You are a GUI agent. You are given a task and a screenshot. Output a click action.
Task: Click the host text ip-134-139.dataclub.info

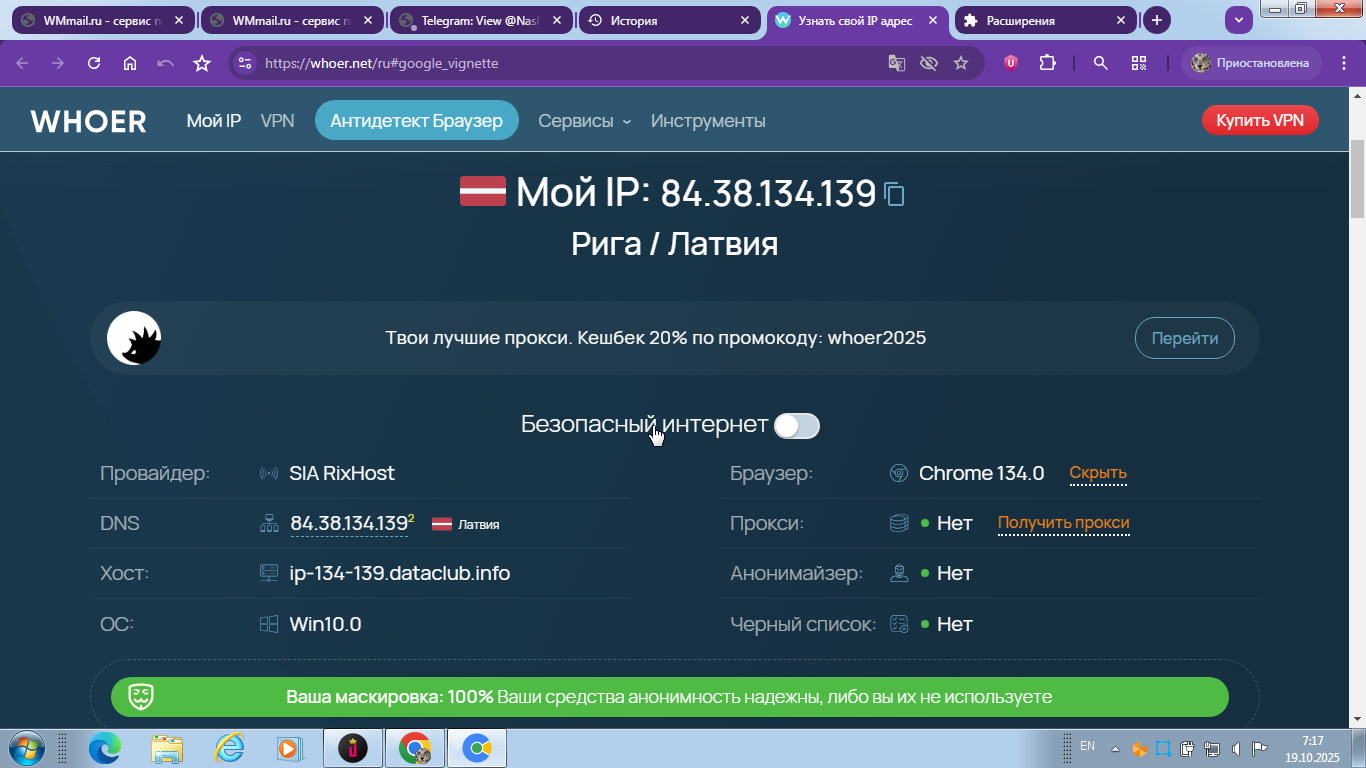pos(400,574)
